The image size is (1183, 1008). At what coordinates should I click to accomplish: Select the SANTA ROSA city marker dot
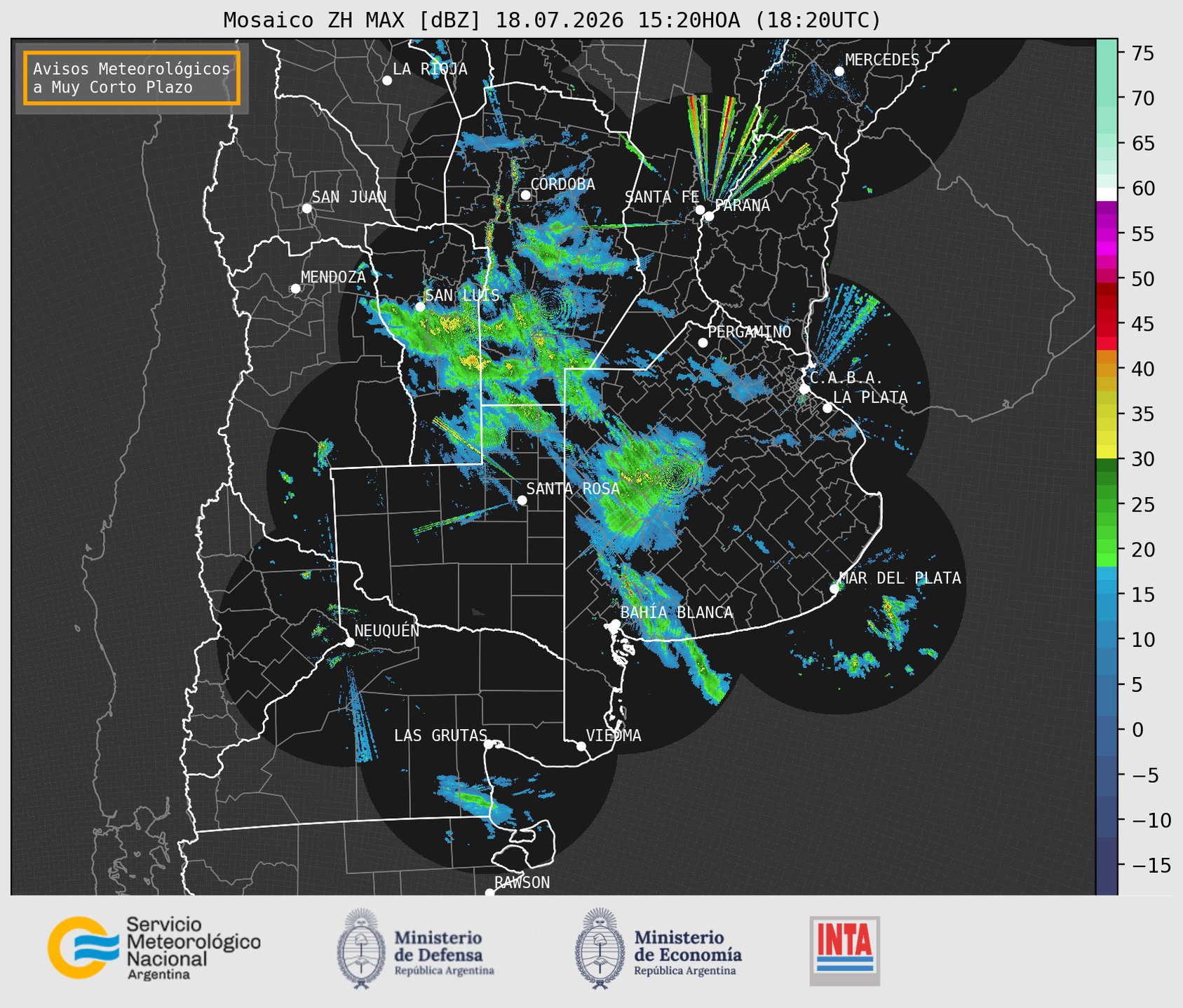coord(522,500)
